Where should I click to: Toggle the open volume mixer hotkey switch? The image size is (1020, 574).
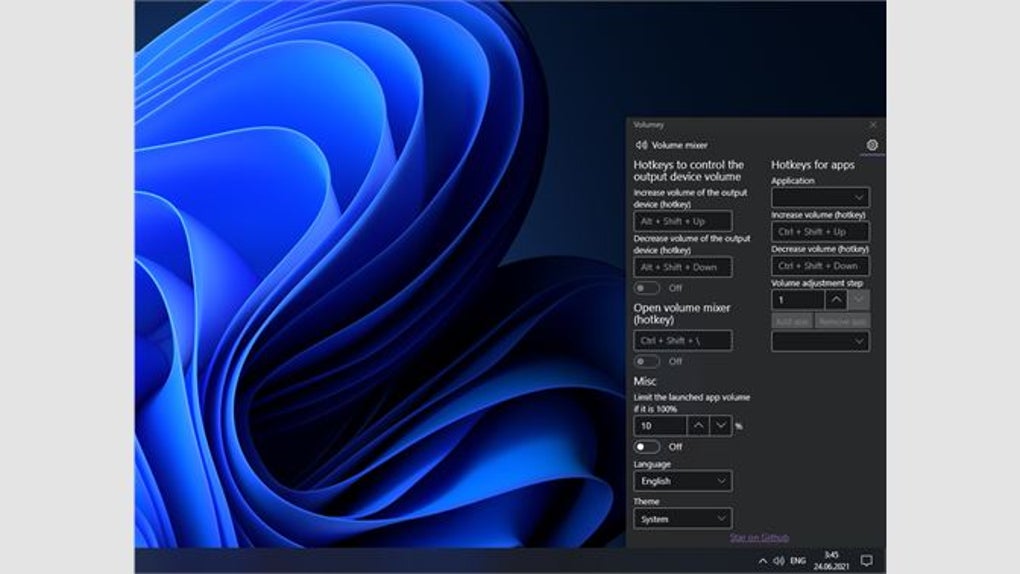pos(647,361)
